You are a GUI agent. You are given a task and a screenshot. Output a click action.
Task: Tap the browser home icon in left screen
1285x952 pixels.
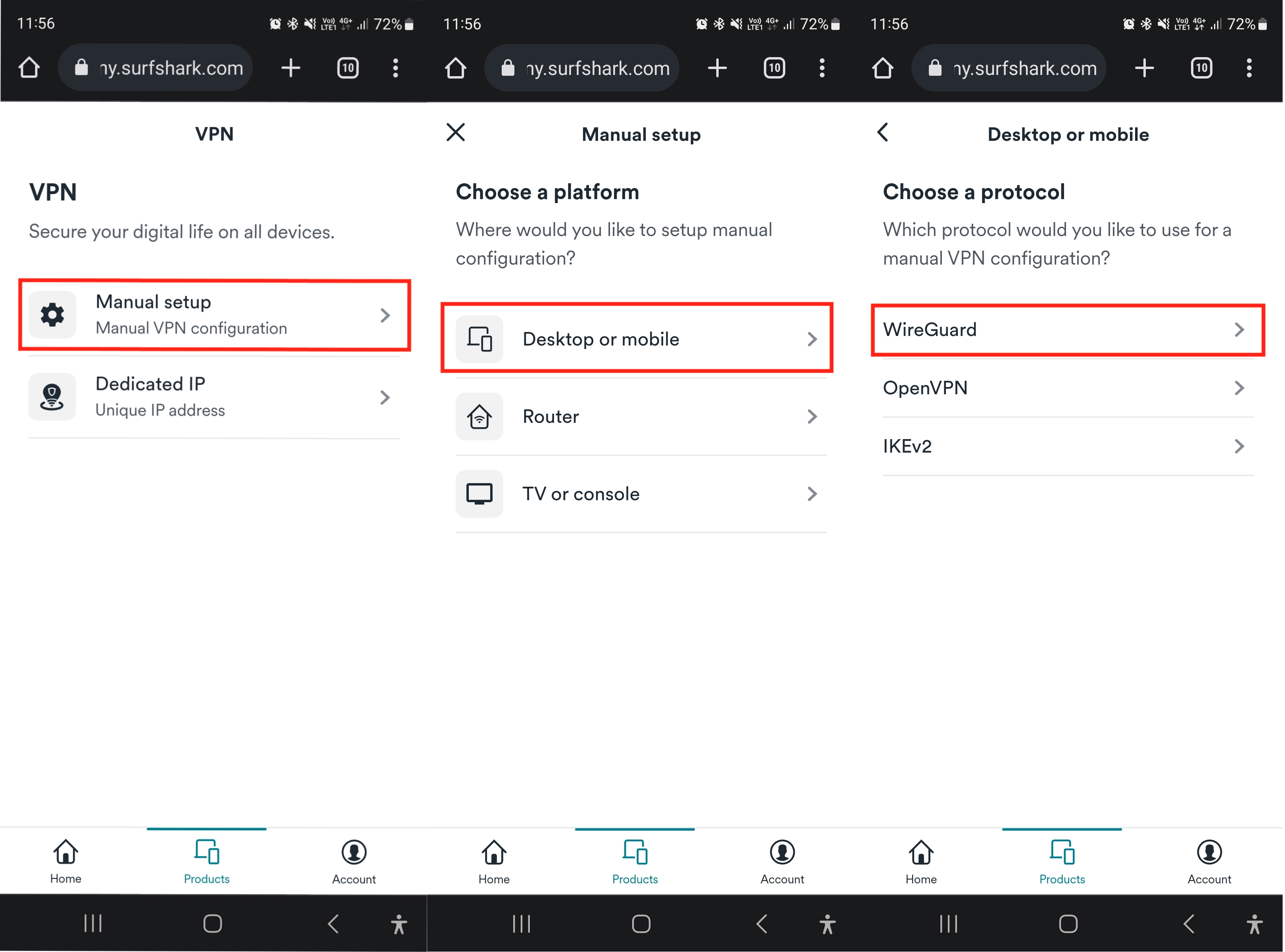click(29, 68)
